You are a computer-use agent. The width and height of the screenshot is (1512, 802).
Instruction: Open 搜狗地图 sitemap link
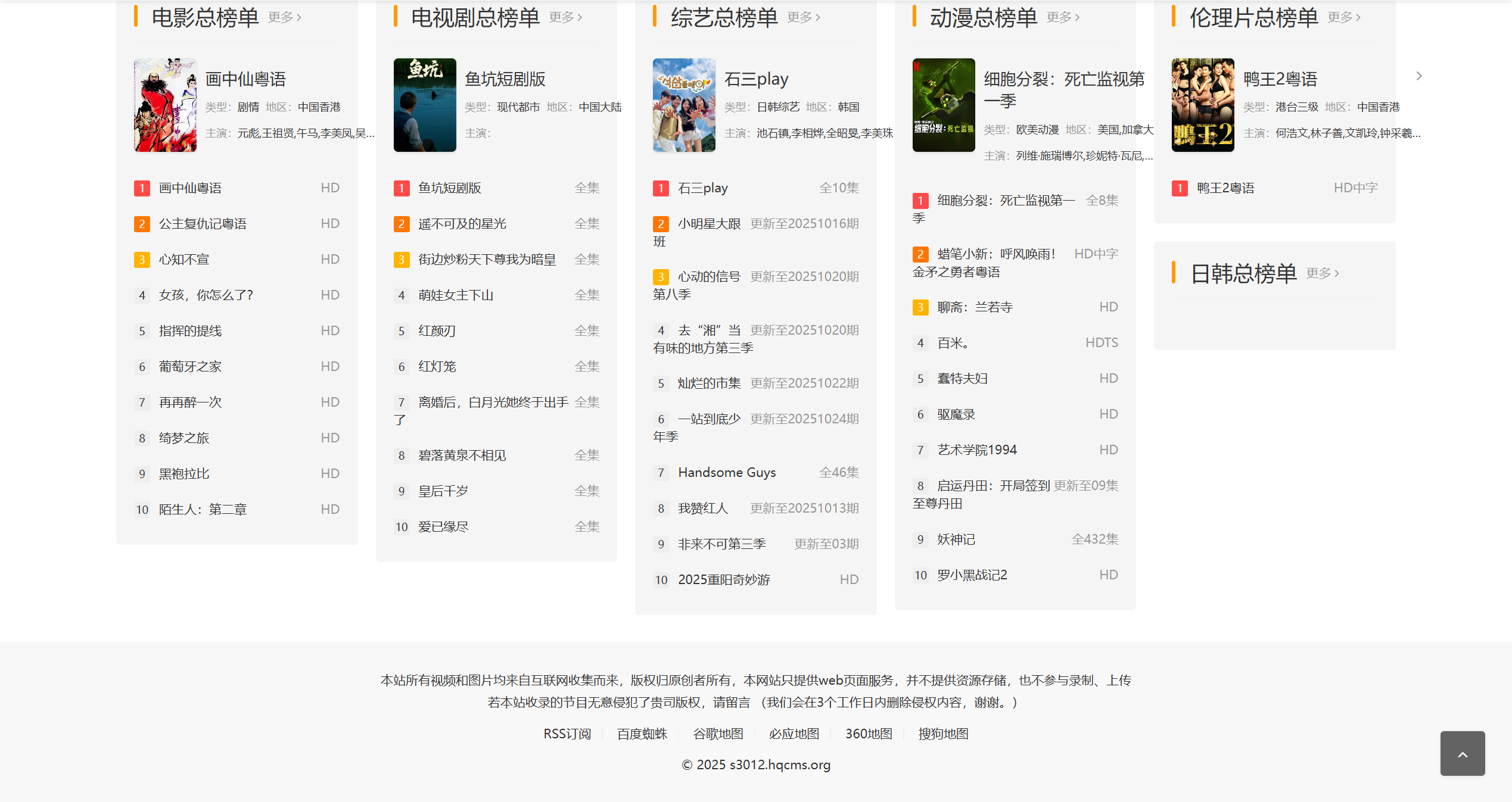[943, 734]
